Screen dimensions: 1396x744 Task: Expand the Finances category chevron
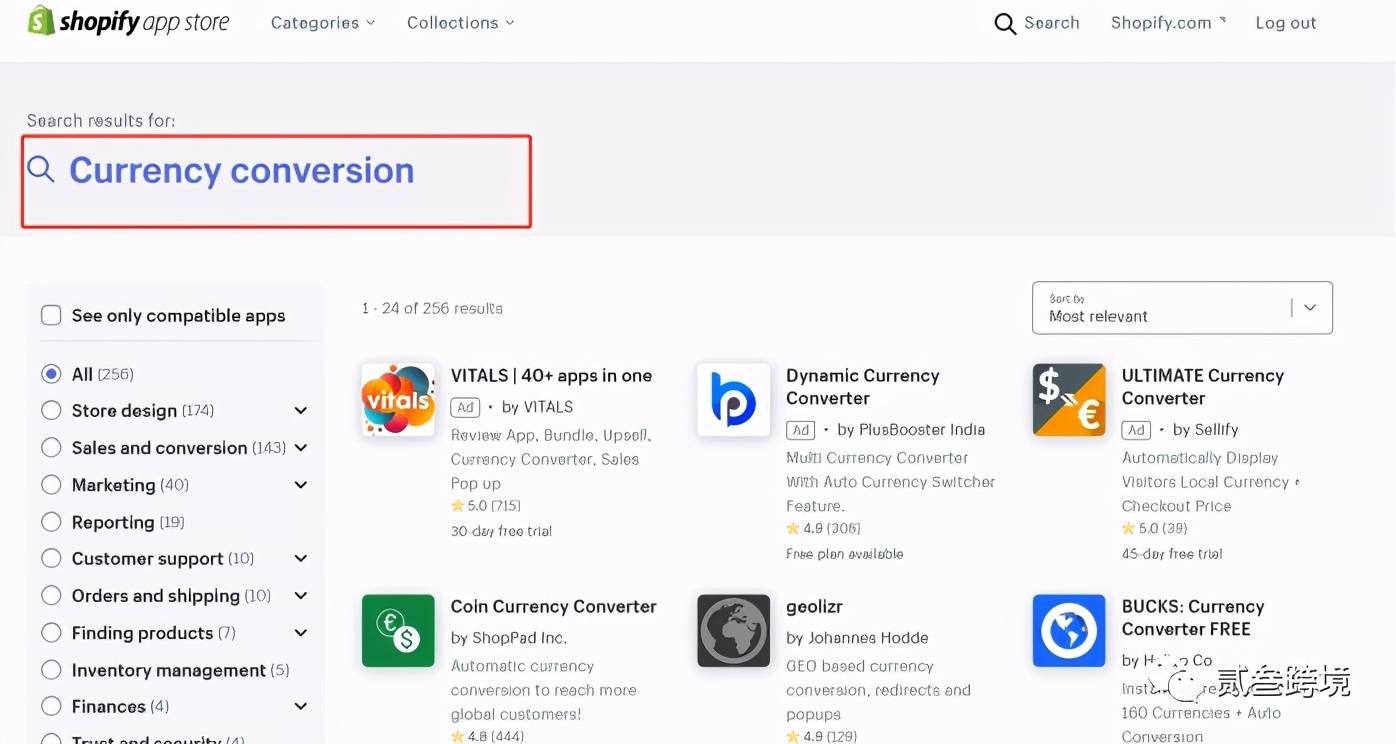coord(301,707)
